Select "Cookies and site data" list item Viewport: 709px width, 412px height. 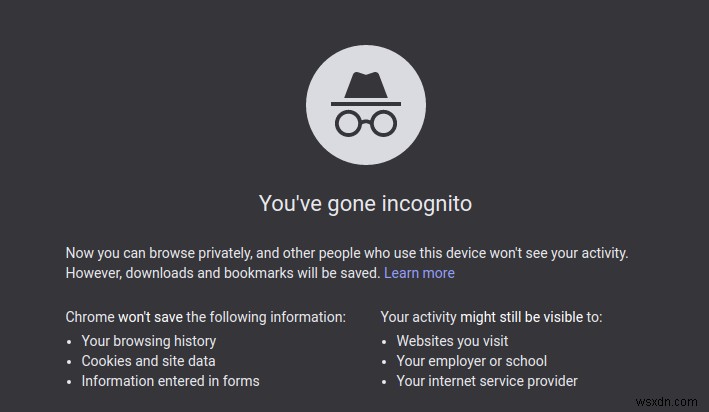(148, 361)
